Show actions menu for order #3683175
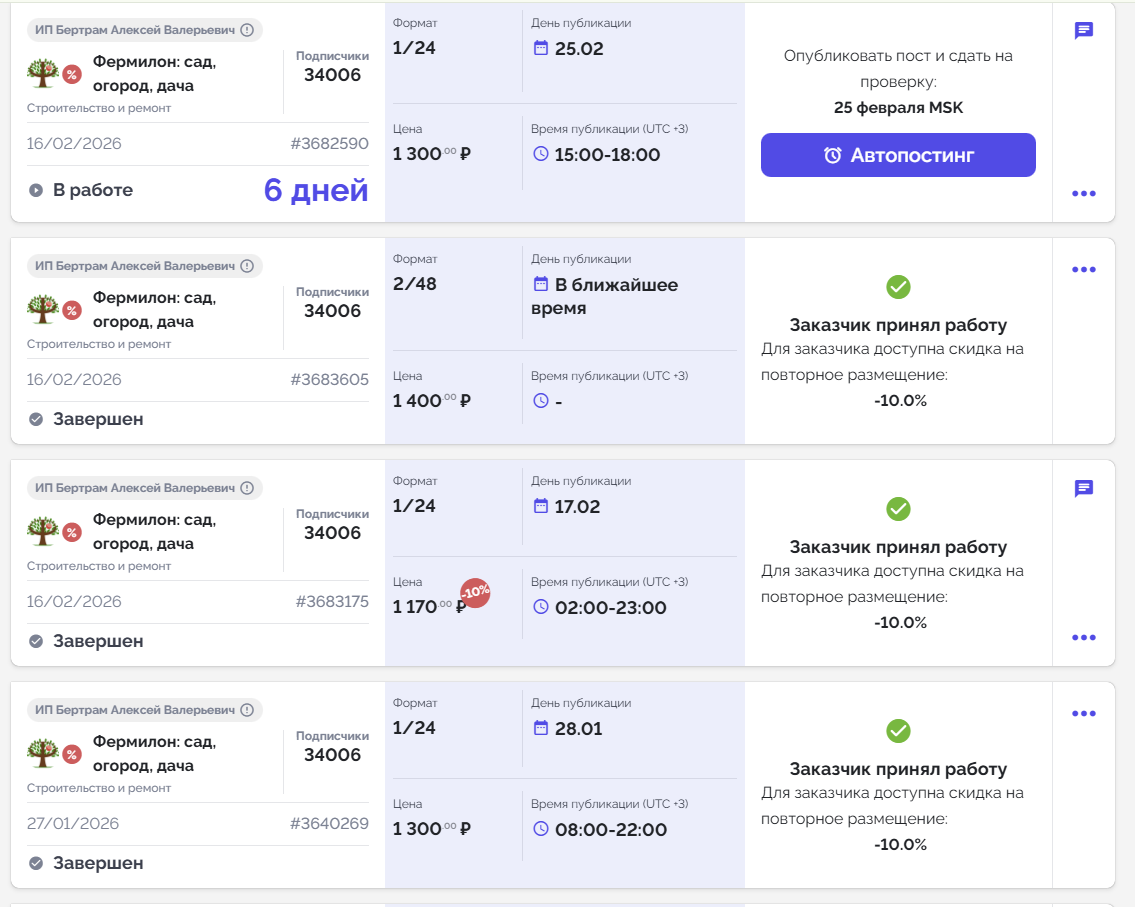 [x=1084, y=637]
